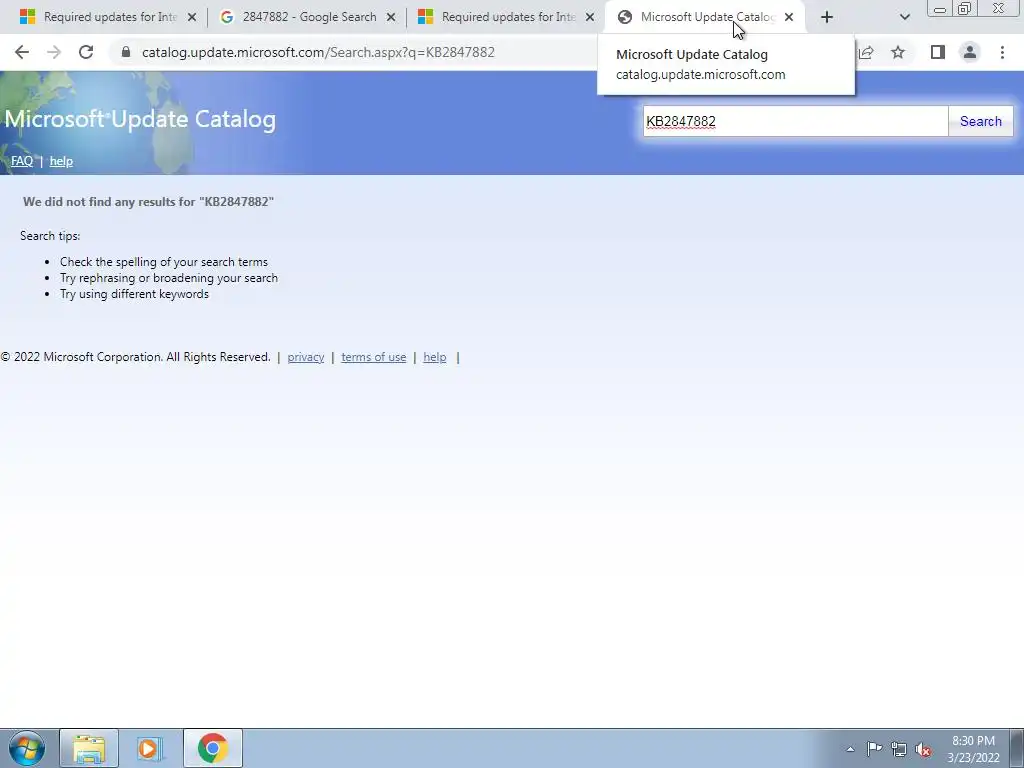Viewport: 1024px width, 768px height.
Task: Click the browser forward arrow
Action: 54,52
